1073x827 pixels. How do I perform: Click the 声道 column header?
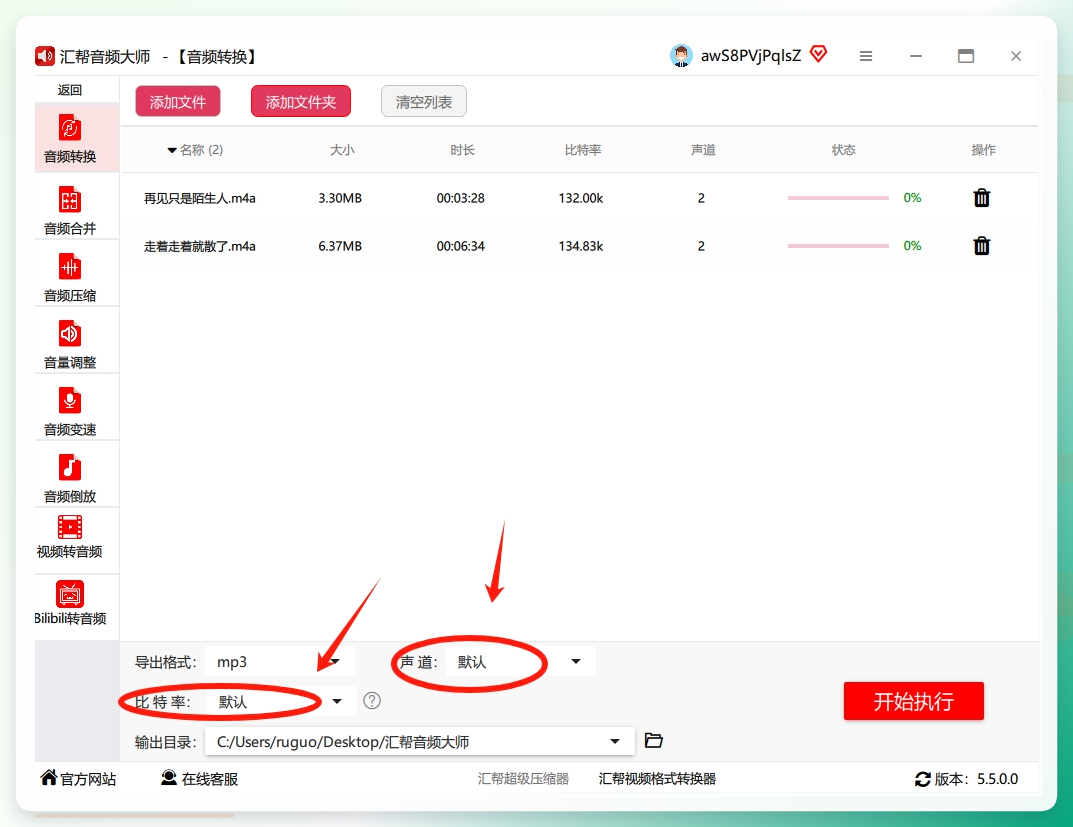tap(703, 150)
